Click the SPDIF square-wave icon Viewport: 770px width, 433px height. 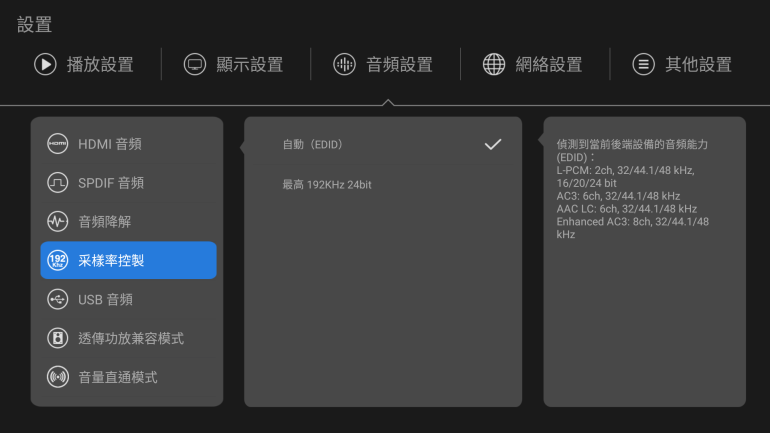pos(57,183)
